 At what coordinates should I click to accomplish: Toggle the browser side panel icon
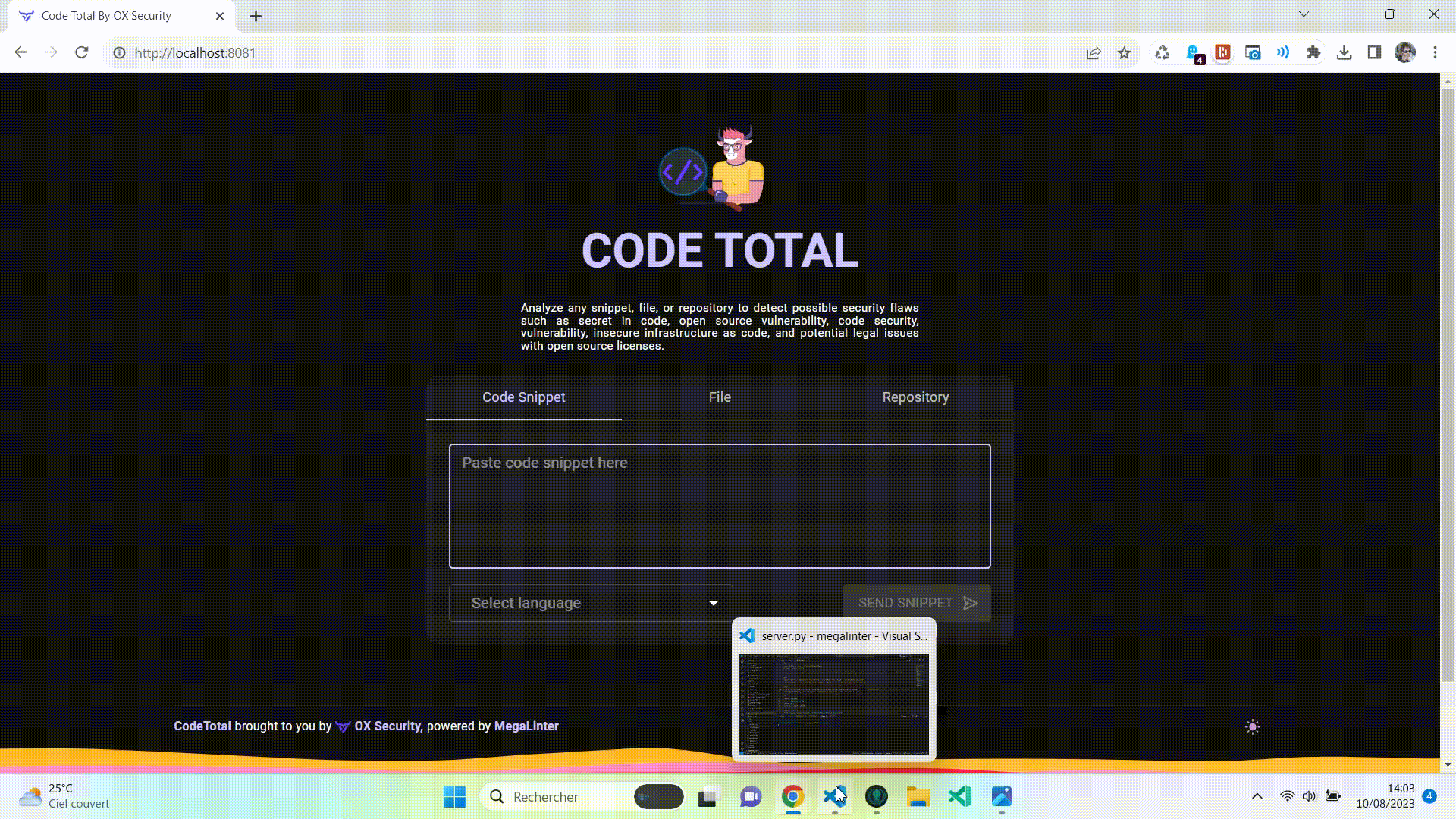[x=1374, y=53]
